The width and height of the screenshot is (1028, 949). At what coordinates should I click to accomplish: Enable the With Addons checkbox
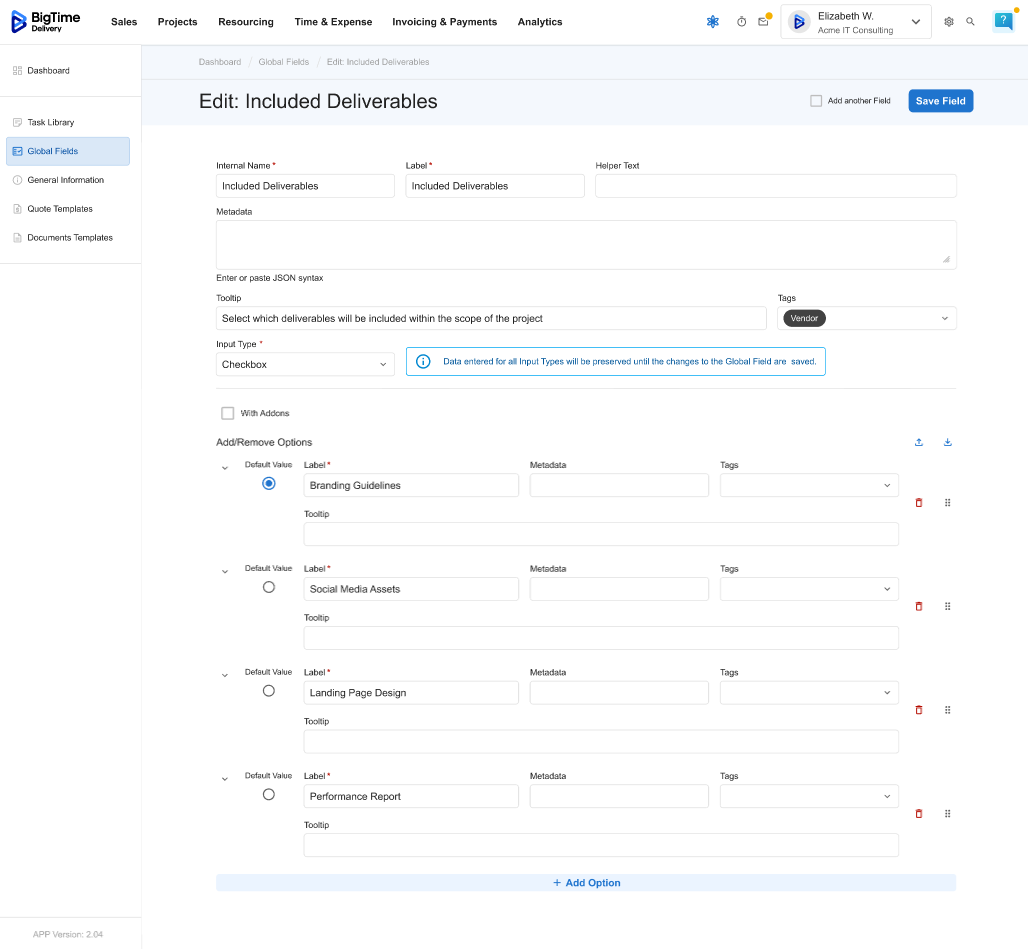coord(228,413)
